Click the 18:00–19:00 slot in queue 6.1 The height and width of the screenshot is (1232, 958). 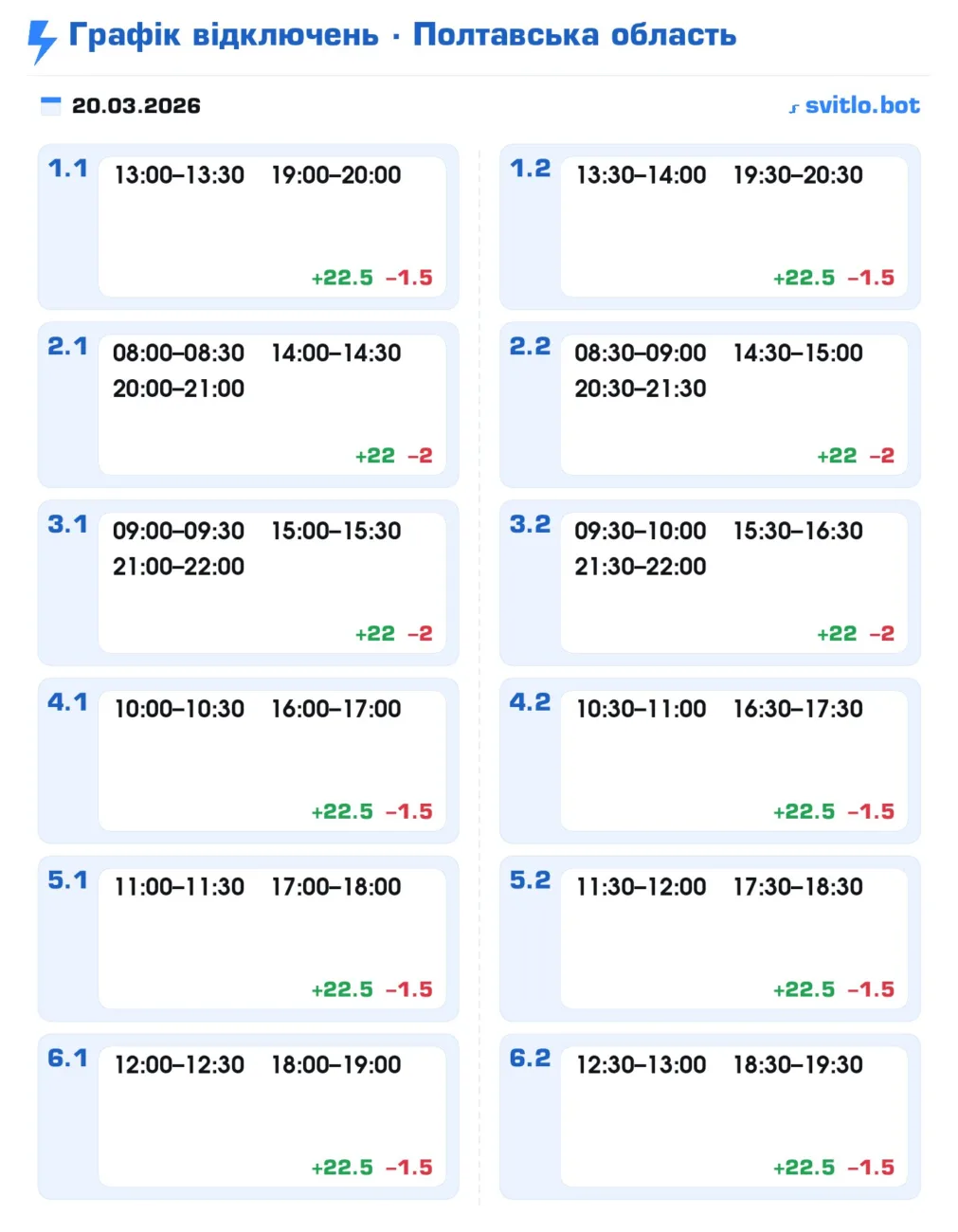pos(336,1065)
